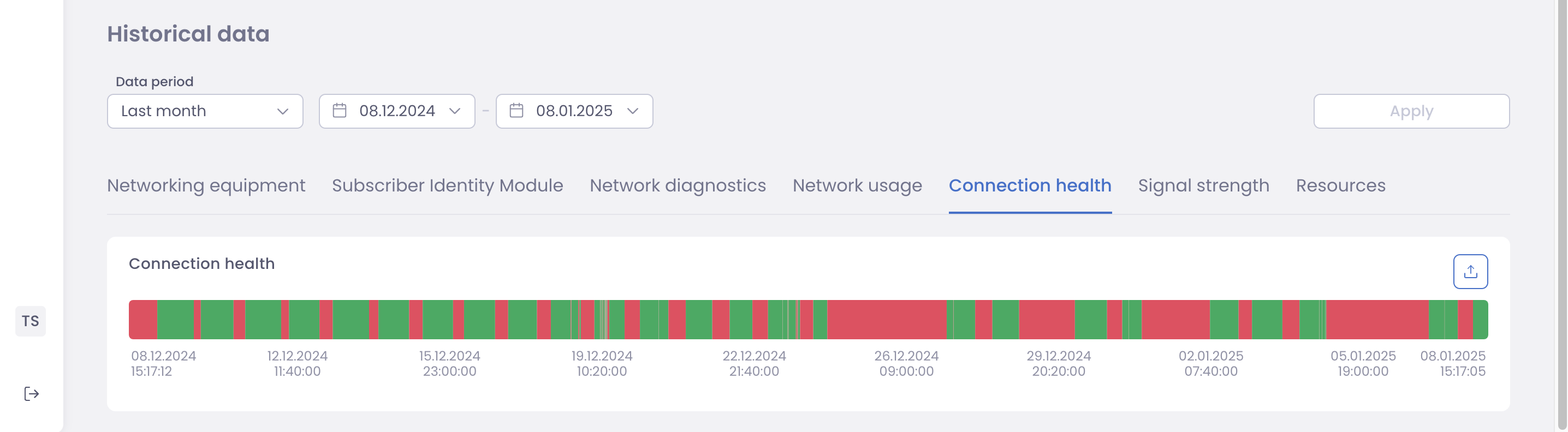Click the export chart icon button
Screen dimensions: 1568x432
pos(1470,272)
